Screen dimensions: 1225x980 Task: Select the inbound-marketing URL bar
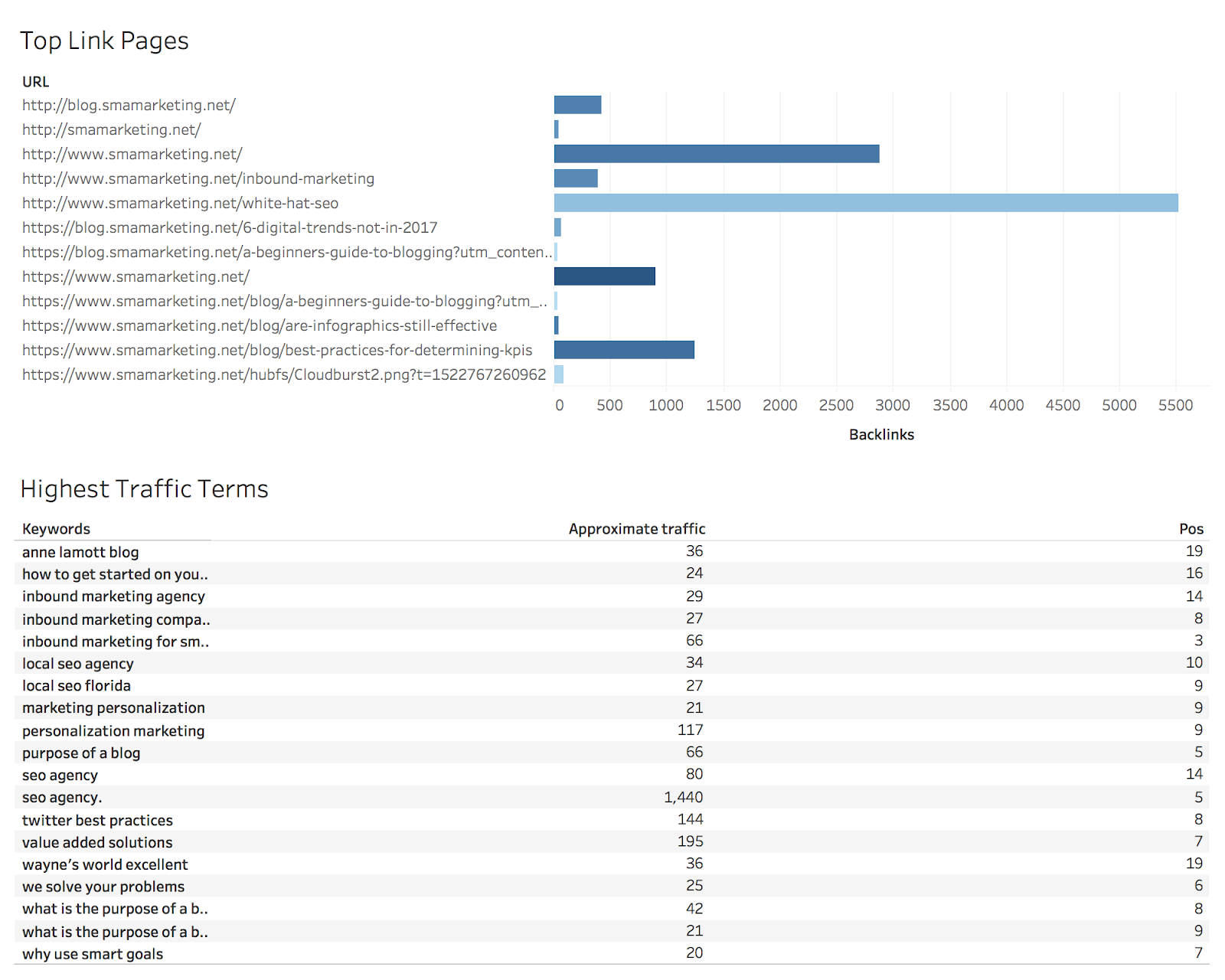click(x=576, y=178)
